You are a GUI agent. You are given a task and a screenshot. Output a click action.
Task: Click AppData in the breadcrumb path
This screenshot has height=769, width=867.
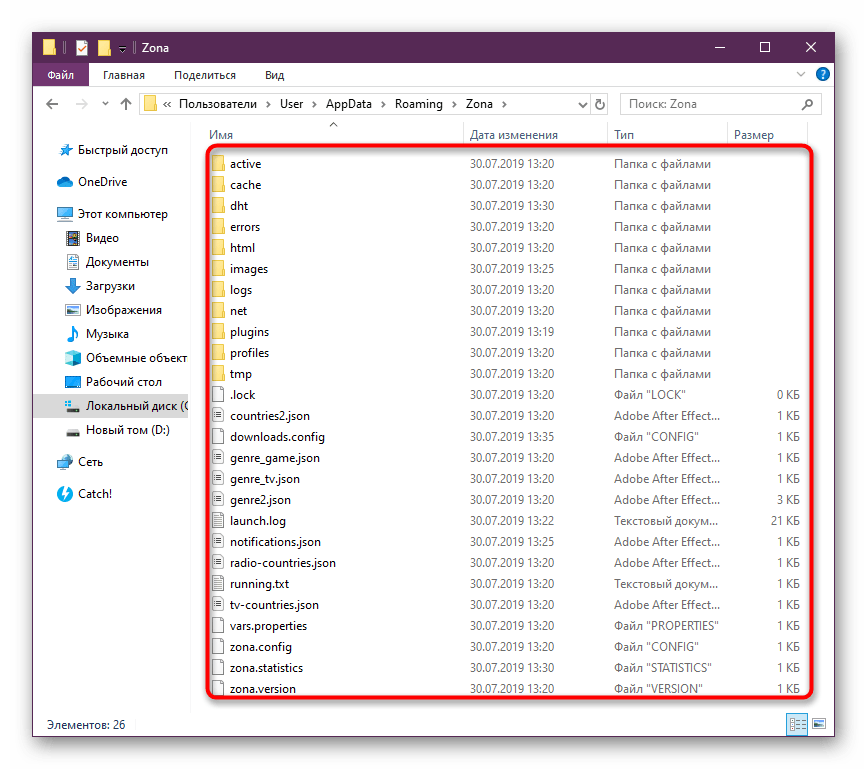349,104
